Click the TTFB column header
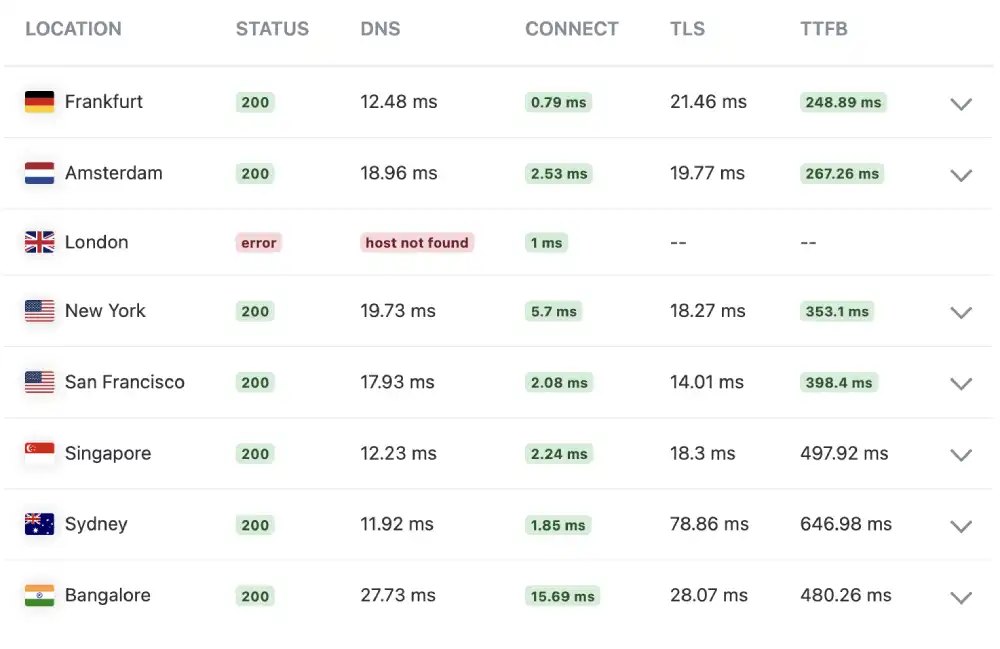The height and width of the screenshot is (649, 1000). pyautogui.click(x=823, y=29)
